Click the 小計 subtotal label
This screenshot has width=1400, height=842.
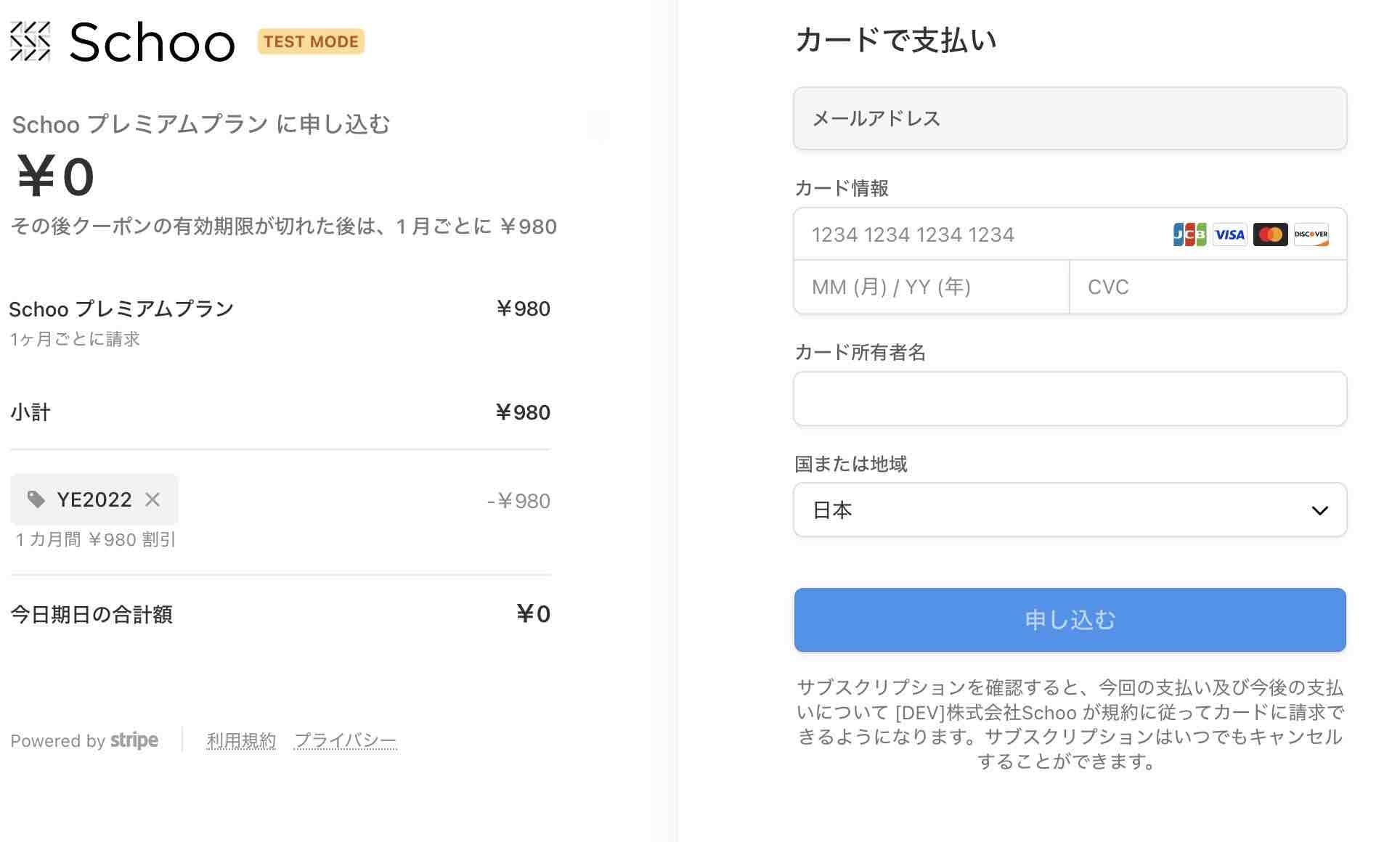(30, 412)
